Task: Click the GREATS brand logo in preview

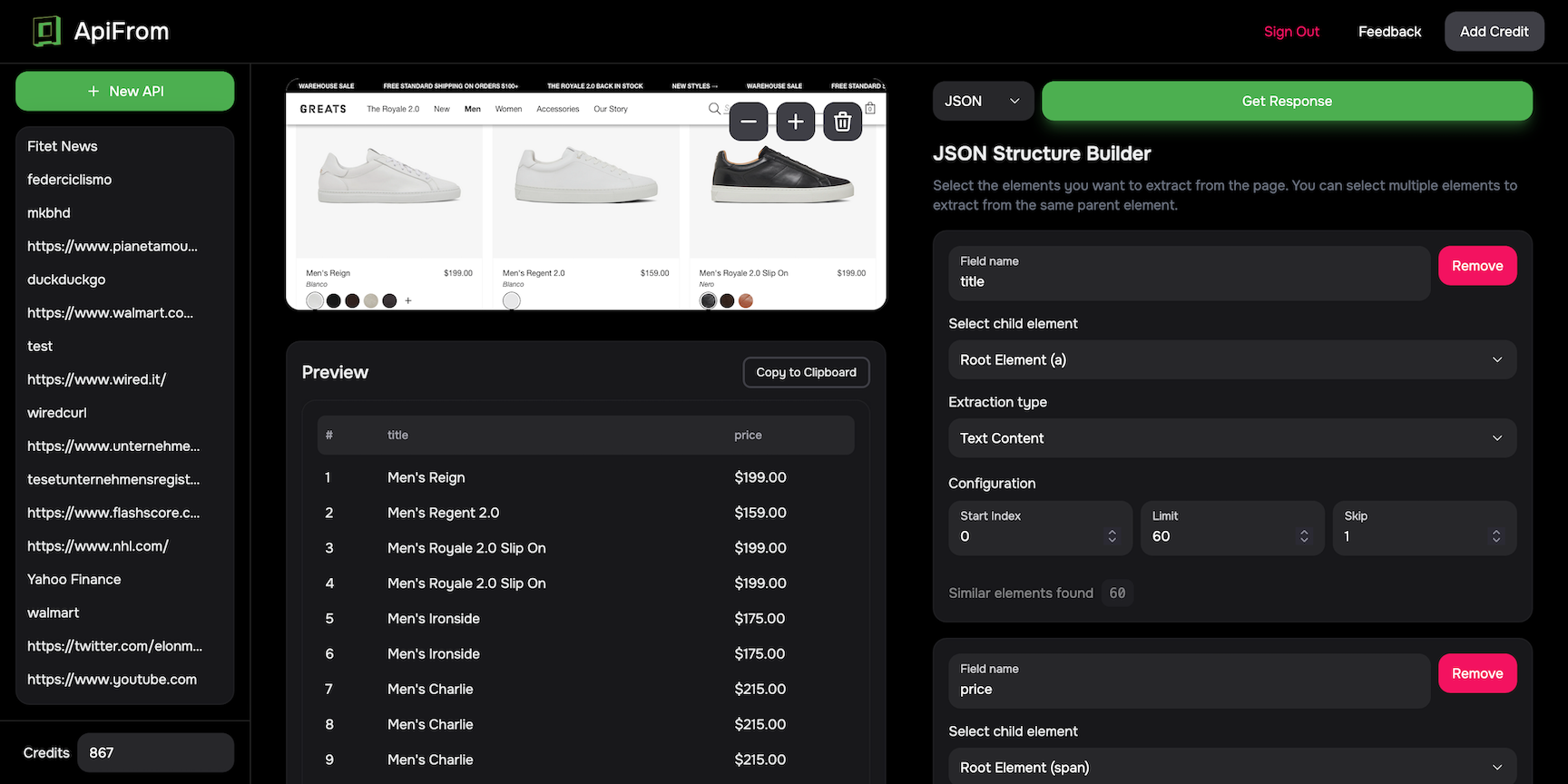Action: (323, 109)
